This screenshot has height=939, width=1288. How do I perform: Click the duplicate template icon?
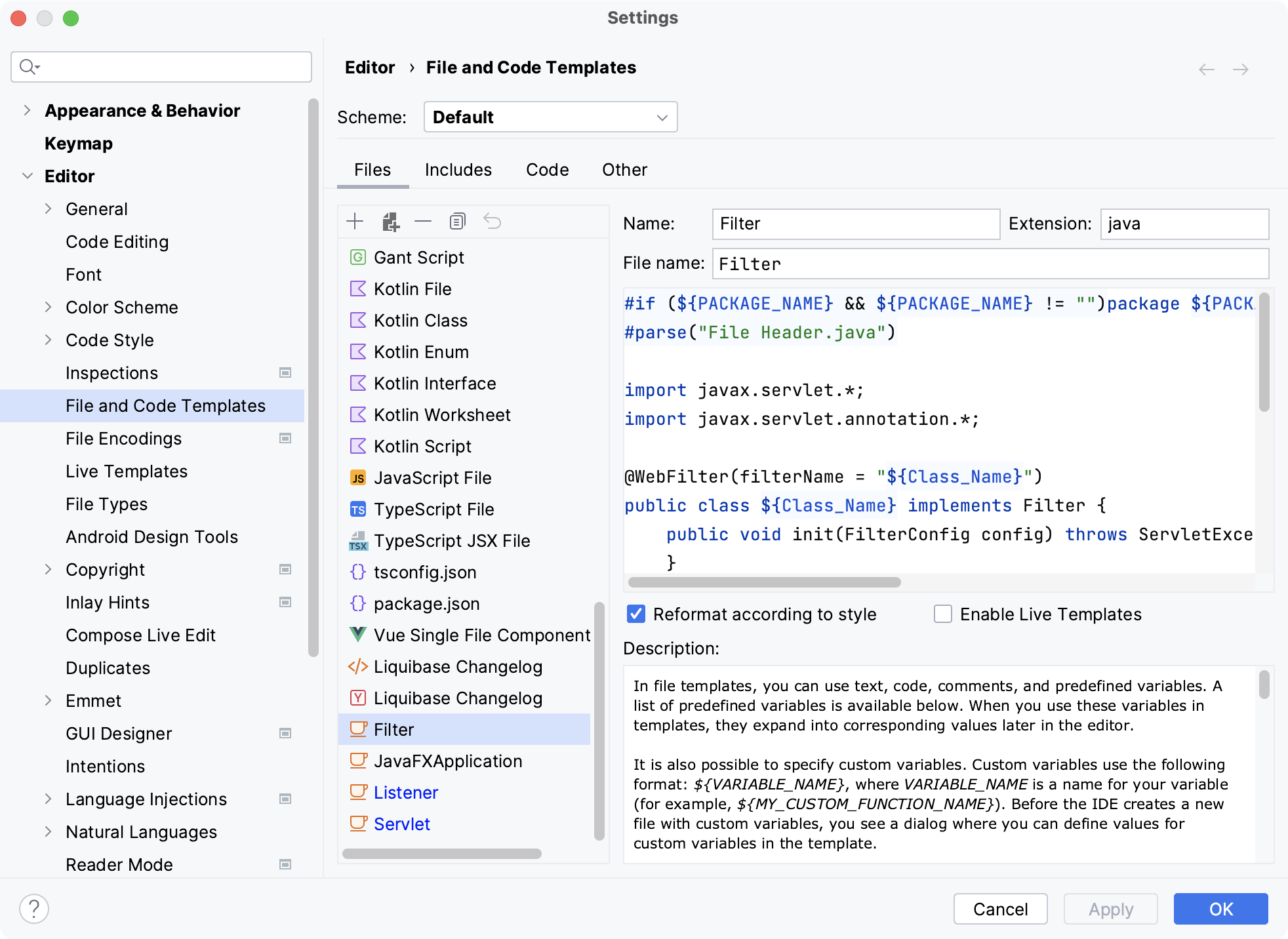(458, 221)
